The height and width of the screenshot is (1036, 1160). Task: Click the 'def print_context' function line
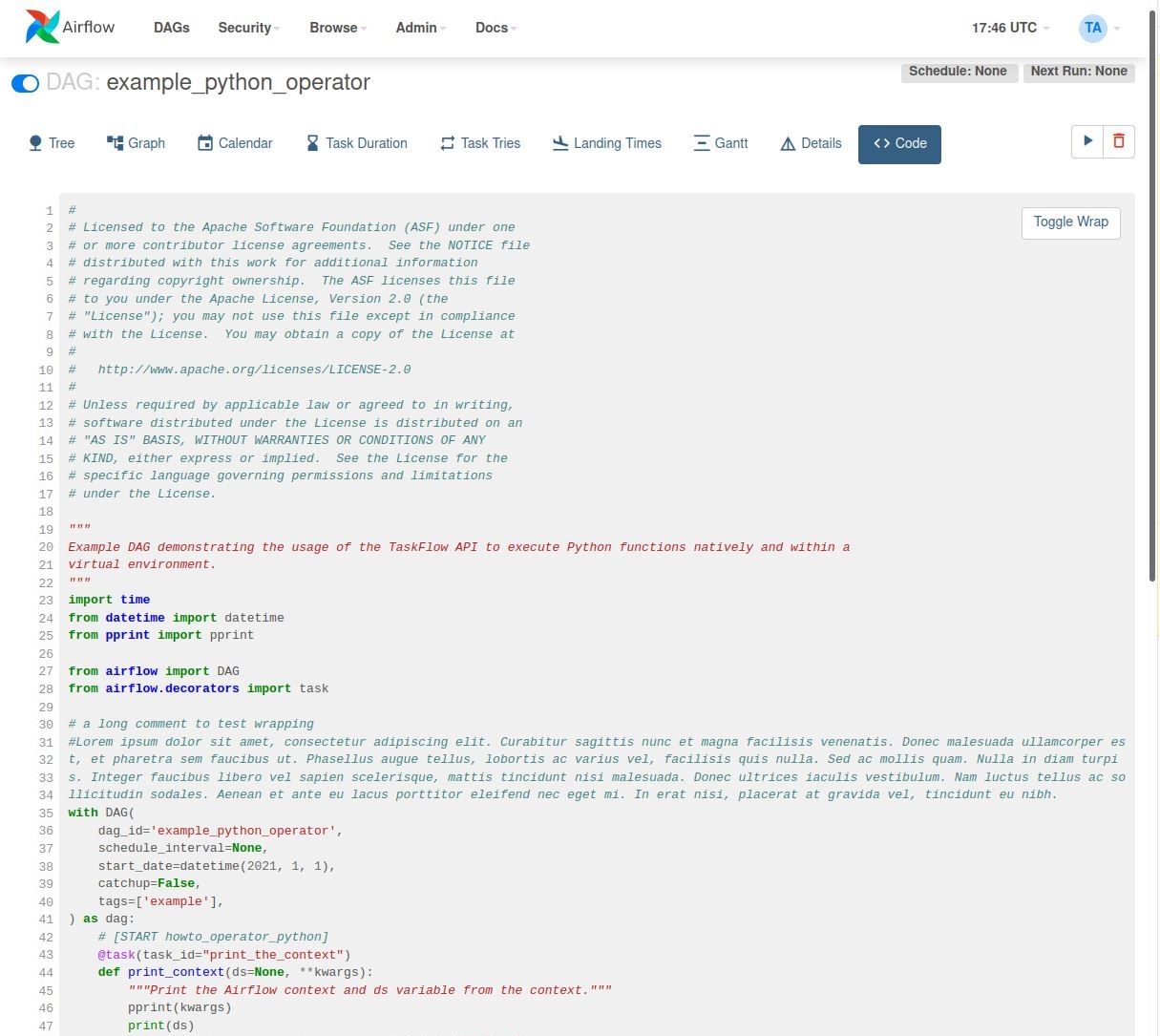pos(236,972)
